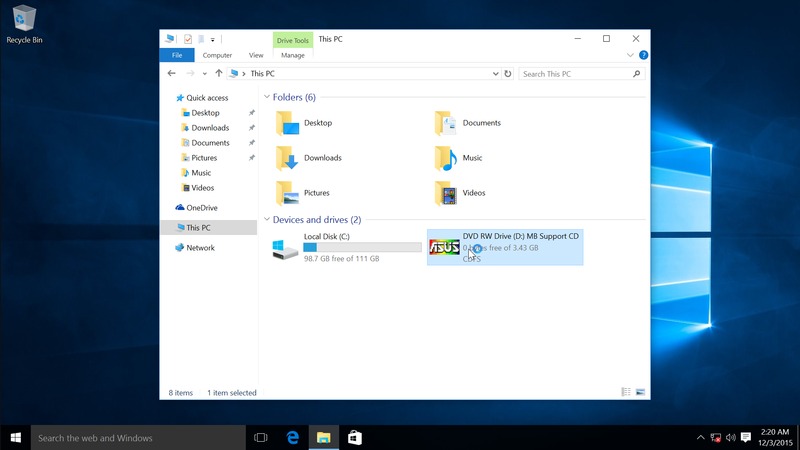This screenshot has height=450, width=800.
Task: Open the DVD RW Drive (D:) MB Support CD
Action: click(504, 246)
